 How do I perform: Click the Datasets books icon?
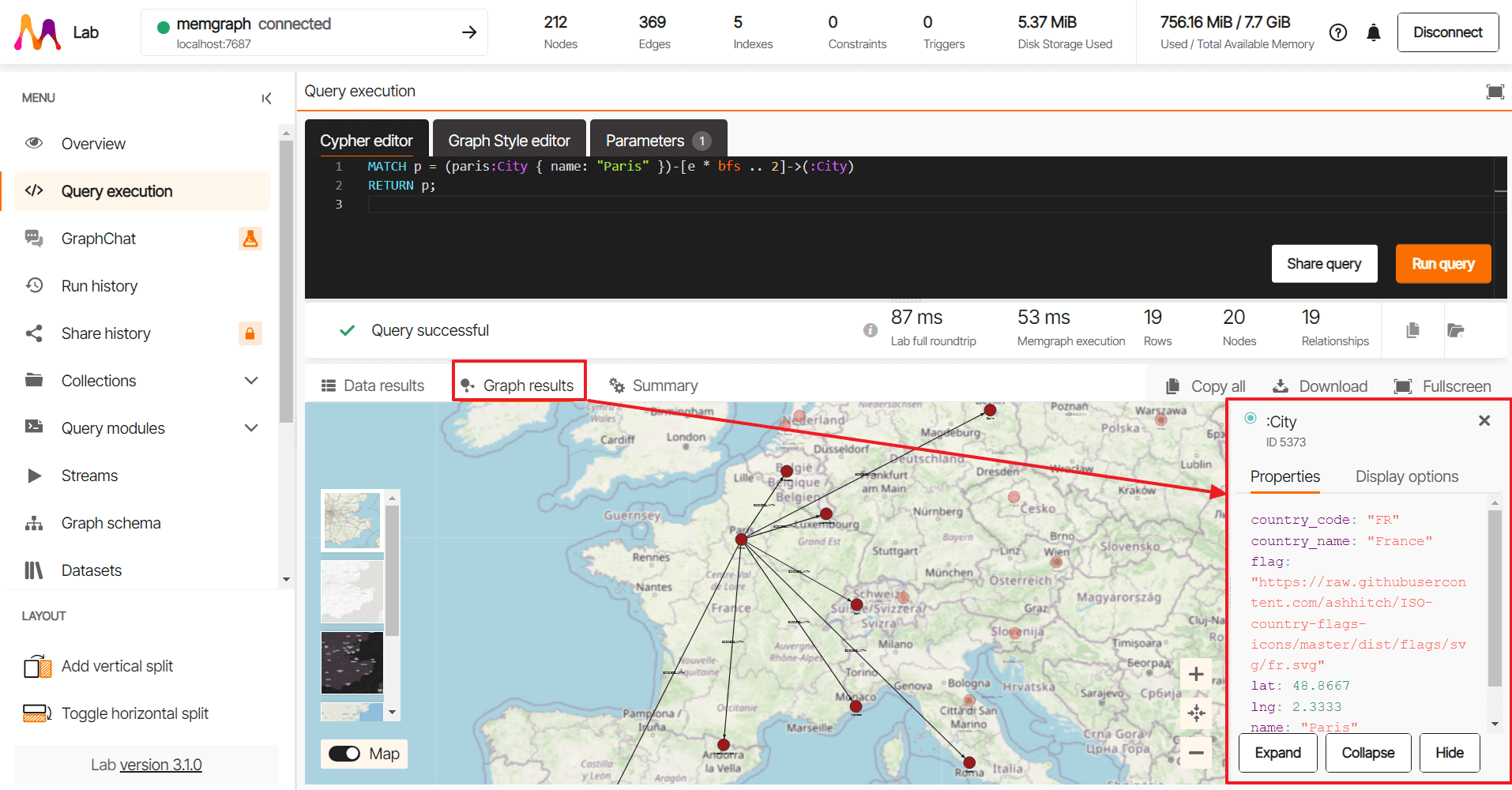34,570
